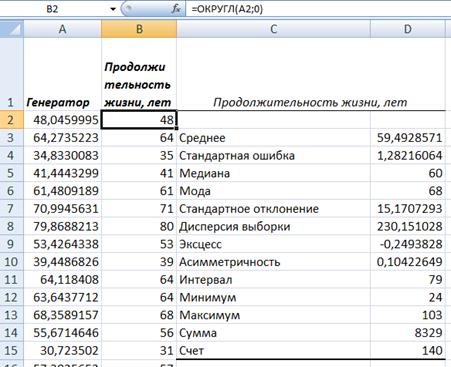Click cell with 63,6437712

[x=62, y=297]
